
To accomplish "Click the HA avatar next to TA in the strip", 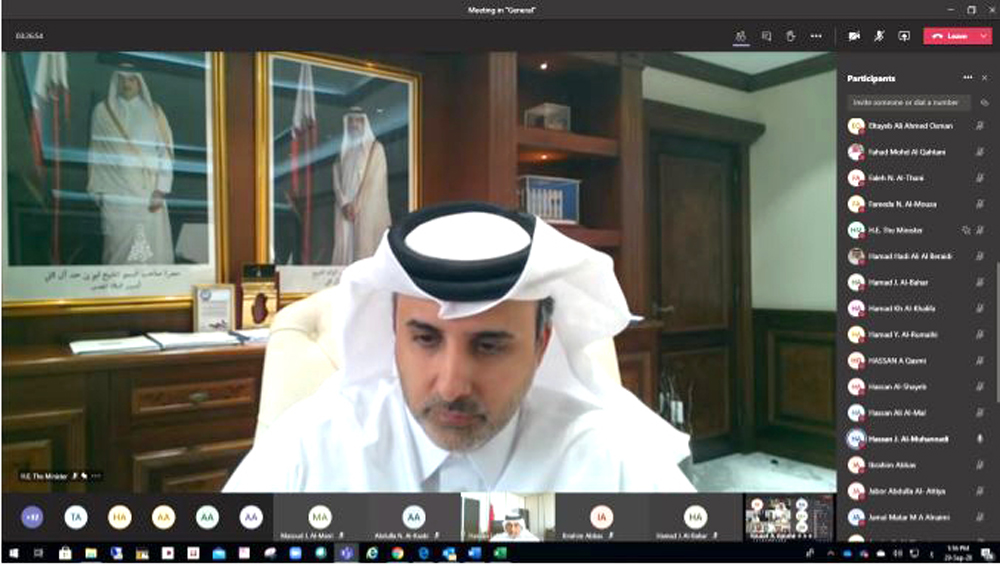I will pyautogui.click(x=119, y=517).
